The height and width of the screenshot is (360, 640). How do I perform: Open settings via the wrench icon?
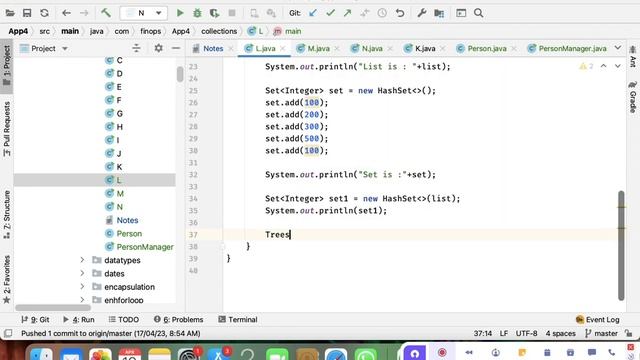pyautogui.click(x=422, y=13)
